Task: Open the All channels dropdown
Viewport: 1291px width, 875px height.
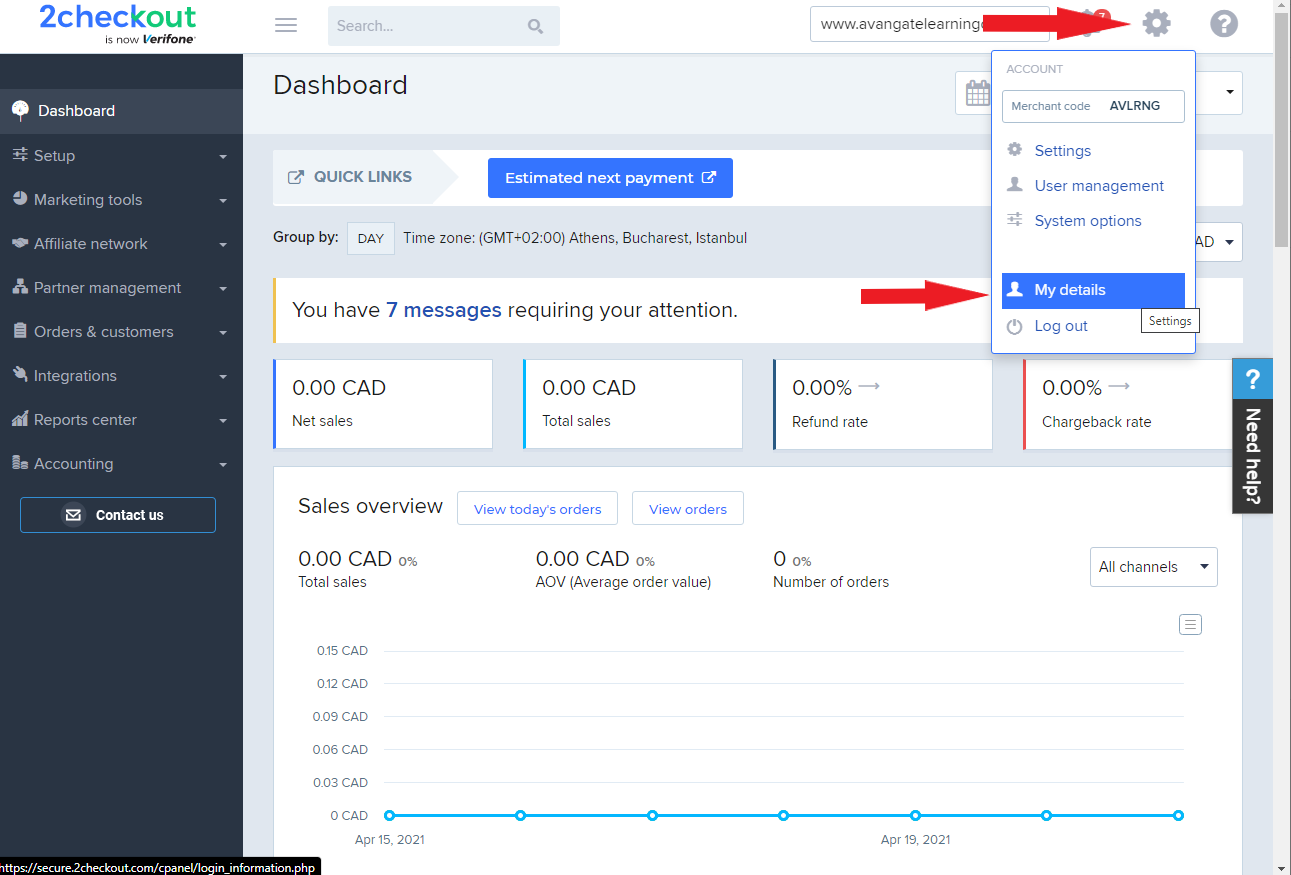Action: 1153,567
